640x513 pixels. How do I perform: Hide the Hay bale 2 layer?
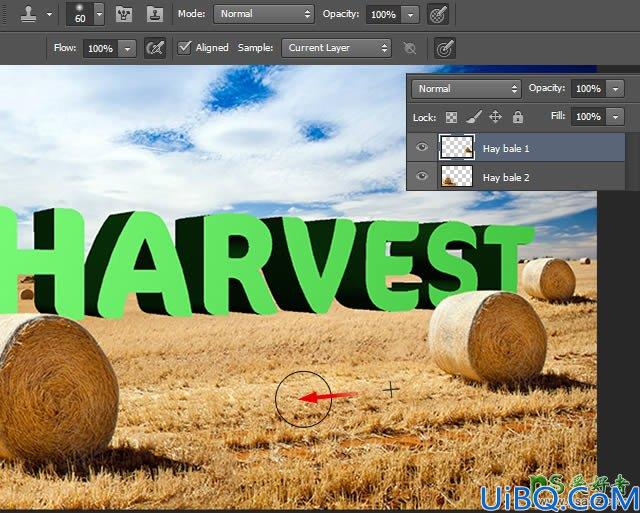point(422,175)
